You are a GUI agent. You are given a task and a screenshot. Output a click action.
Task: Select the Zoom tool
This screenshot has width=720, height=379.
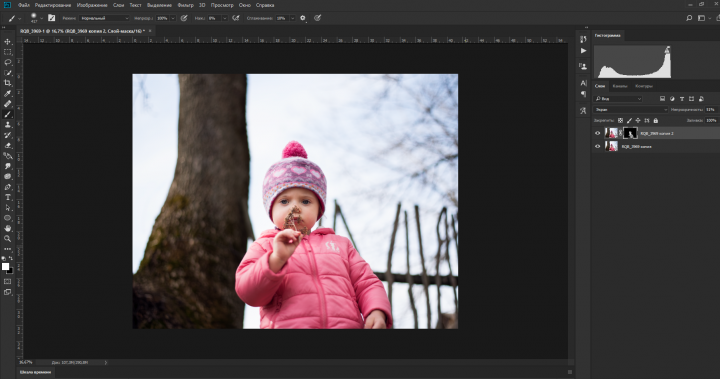[x=8, y=238]
